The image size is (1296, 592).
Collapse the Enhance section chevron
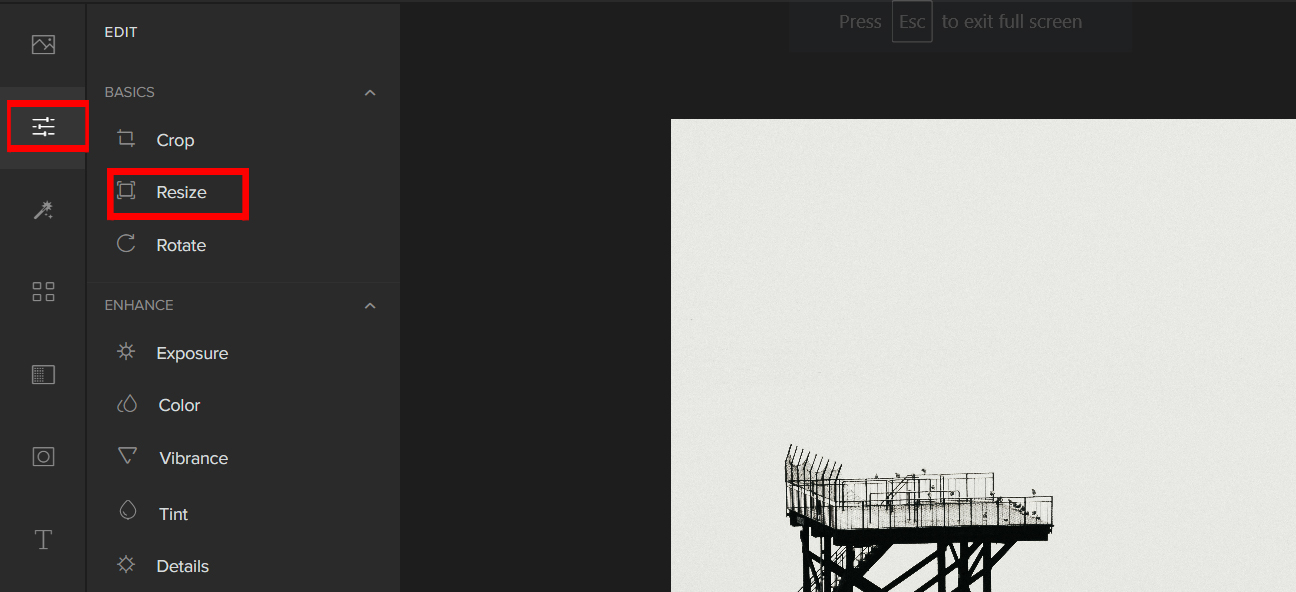pyautogui.click(x=370, y=305)
